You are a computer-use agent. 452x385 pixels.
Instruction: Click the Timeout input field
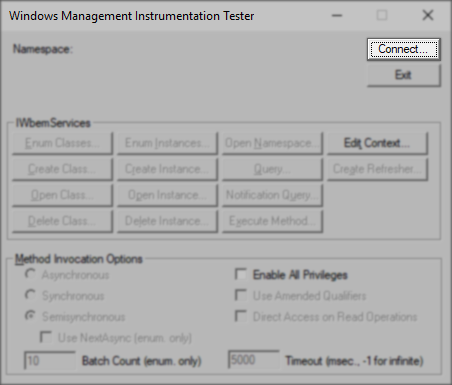253,360
